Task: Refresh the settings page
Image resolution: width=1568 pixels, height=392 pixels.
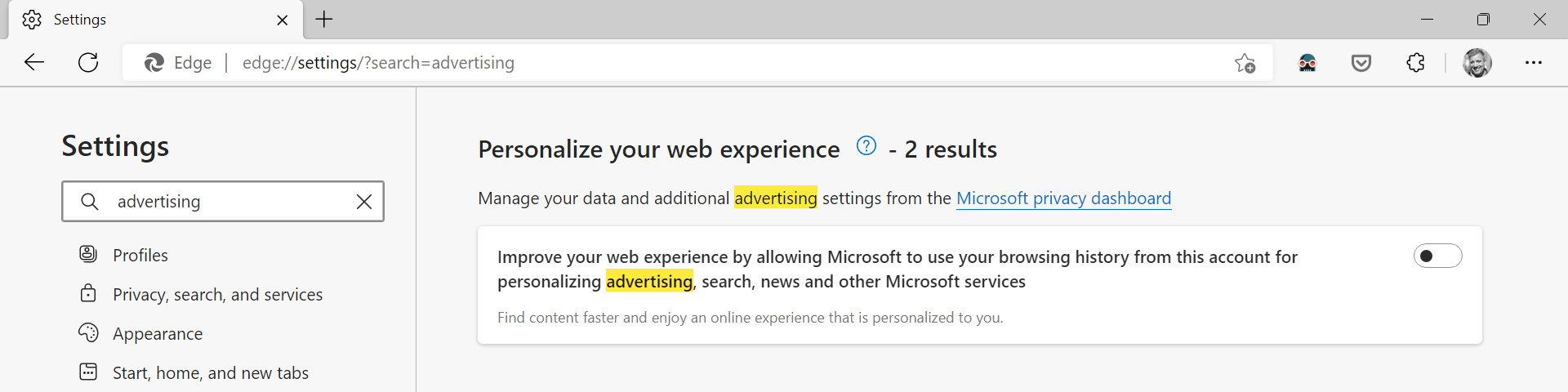Action: coord(88,62)
